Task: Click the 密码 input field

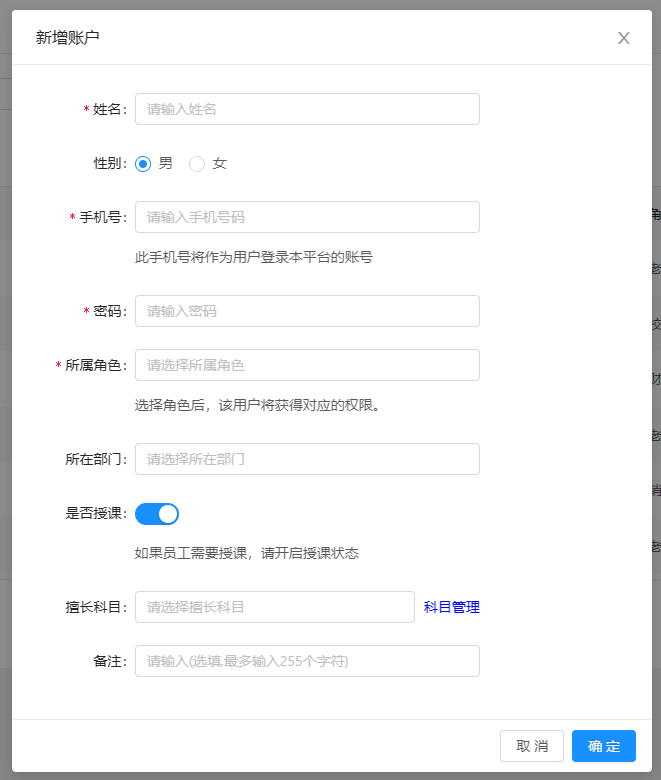Action: 307,311
